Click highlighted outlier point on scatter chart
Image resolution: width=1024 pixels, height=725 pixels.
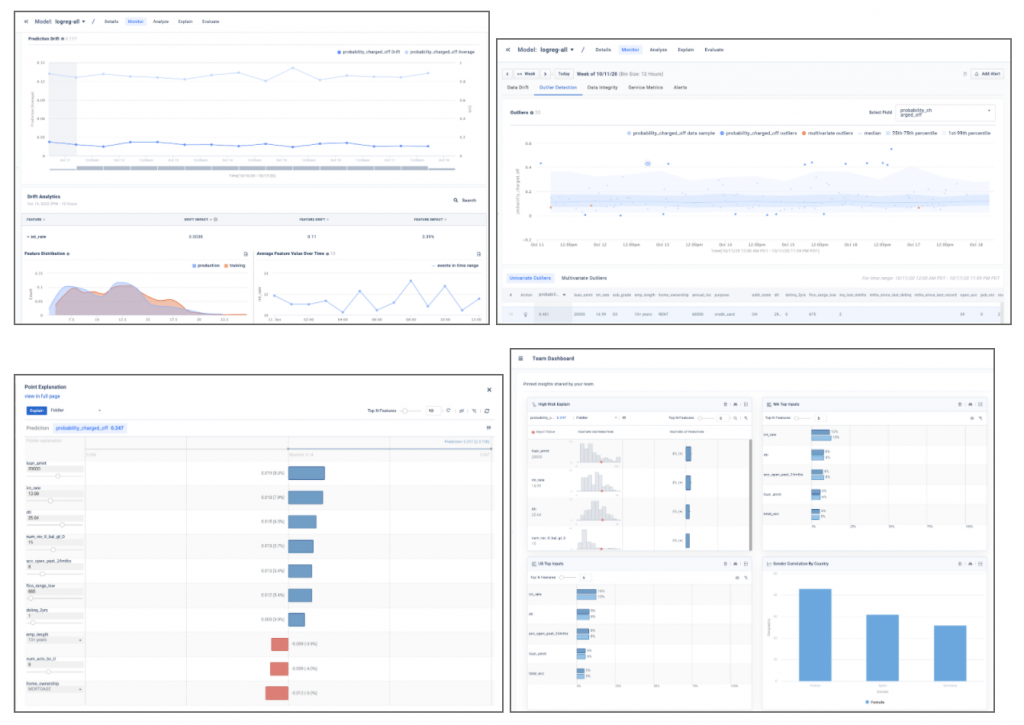tap(648, 164)
